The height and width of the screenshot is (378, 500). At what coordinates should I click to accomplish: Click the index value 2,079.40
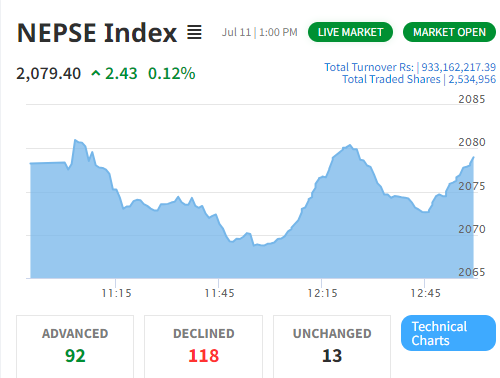[49, 73]
